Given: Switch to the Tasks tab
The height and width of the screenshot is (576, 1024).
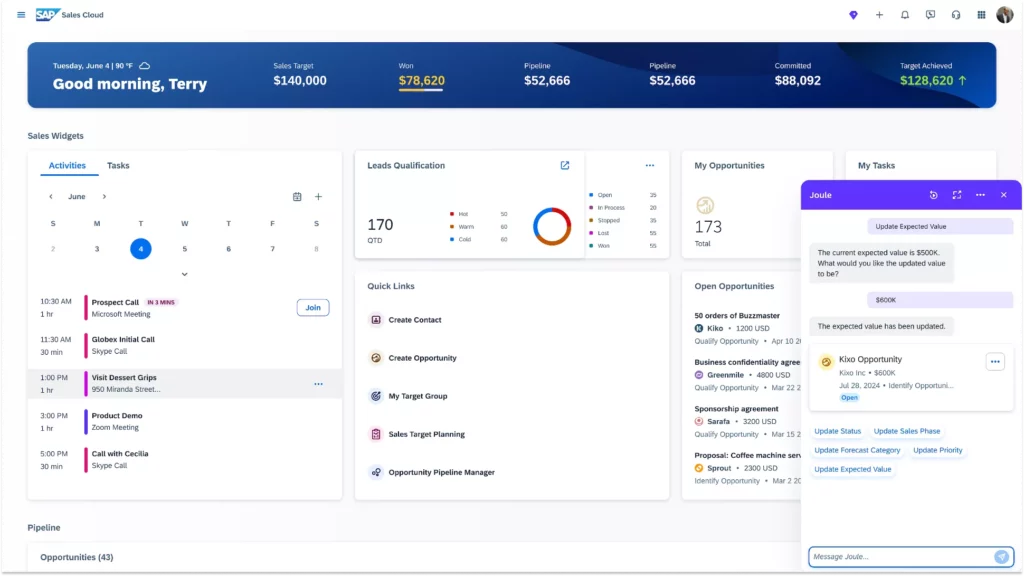Looking at the screenshot, I should tap(118, 166).
